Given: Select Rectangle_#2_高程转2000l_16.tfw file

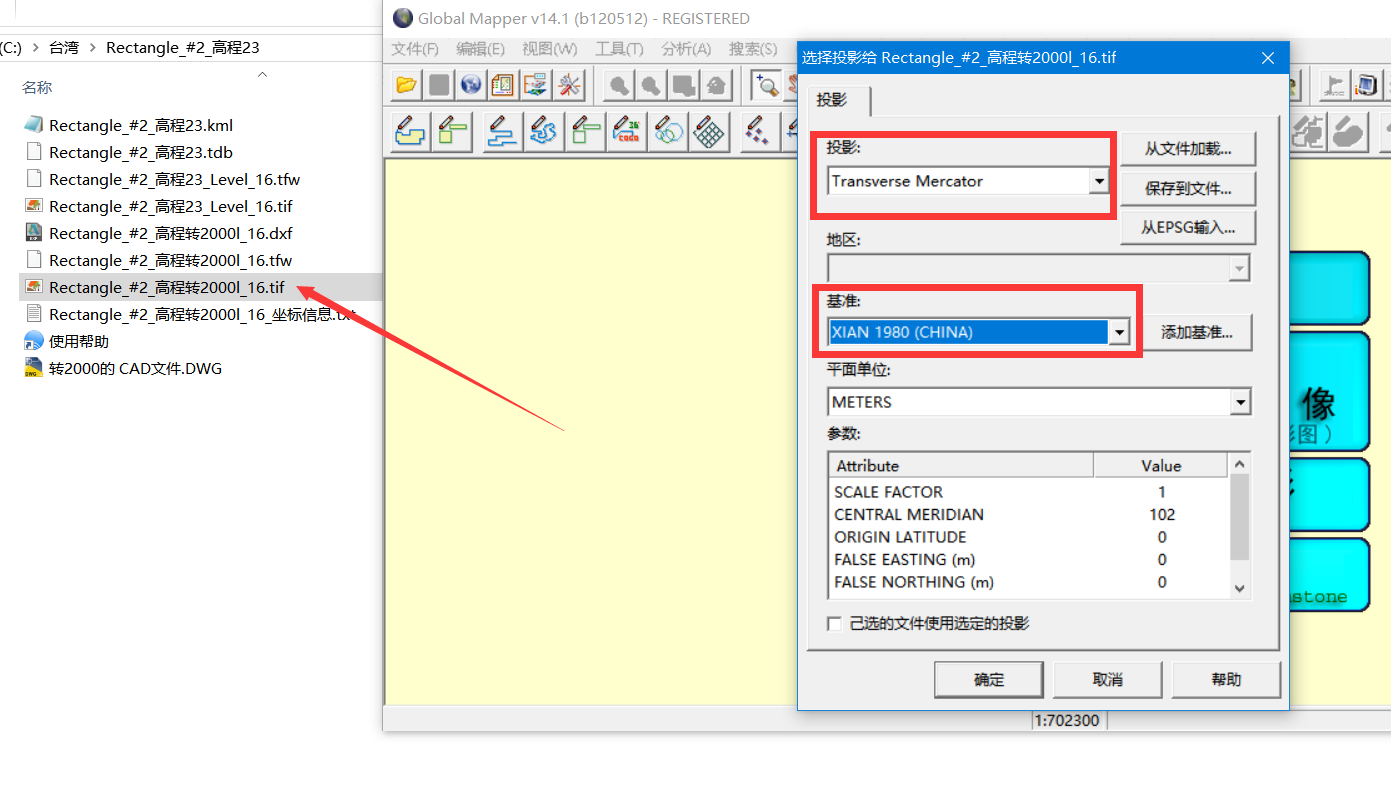Looking at the screenshot, I should click(170, 260).
